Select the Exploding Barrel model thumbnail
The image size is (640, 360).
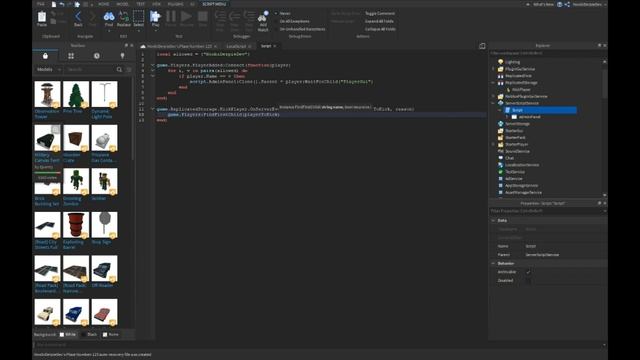[x=76, y=225]
